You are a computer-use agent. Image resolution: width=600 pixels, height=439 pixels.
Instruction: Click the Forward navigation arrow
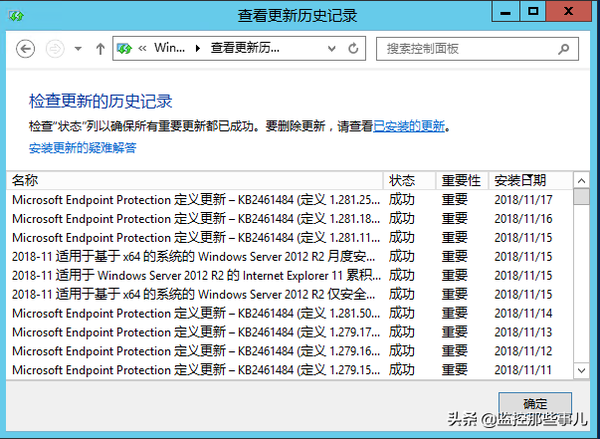click(55, 49)
